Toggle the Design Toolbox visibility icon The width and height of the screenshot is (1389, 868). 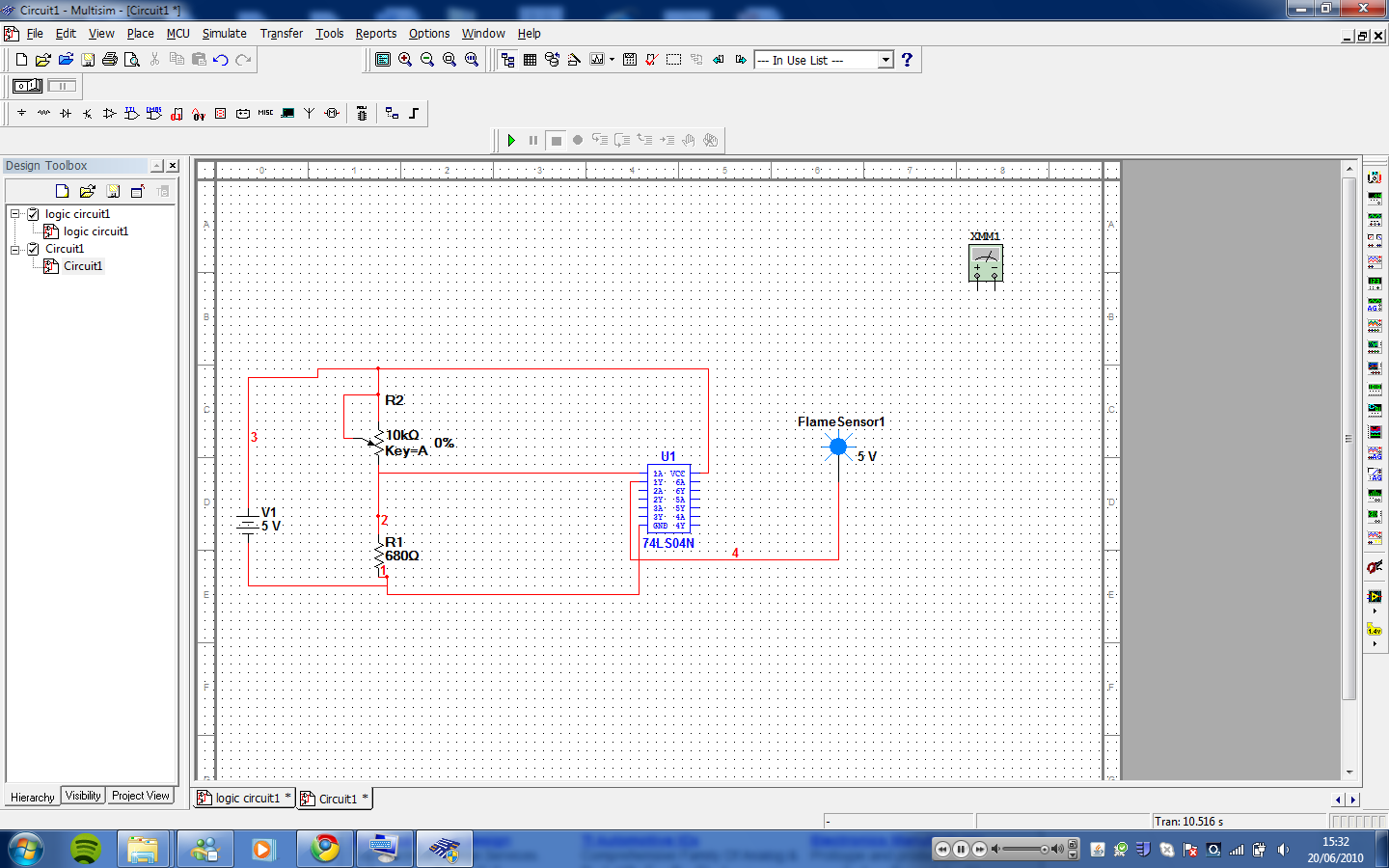click(507, 60)
